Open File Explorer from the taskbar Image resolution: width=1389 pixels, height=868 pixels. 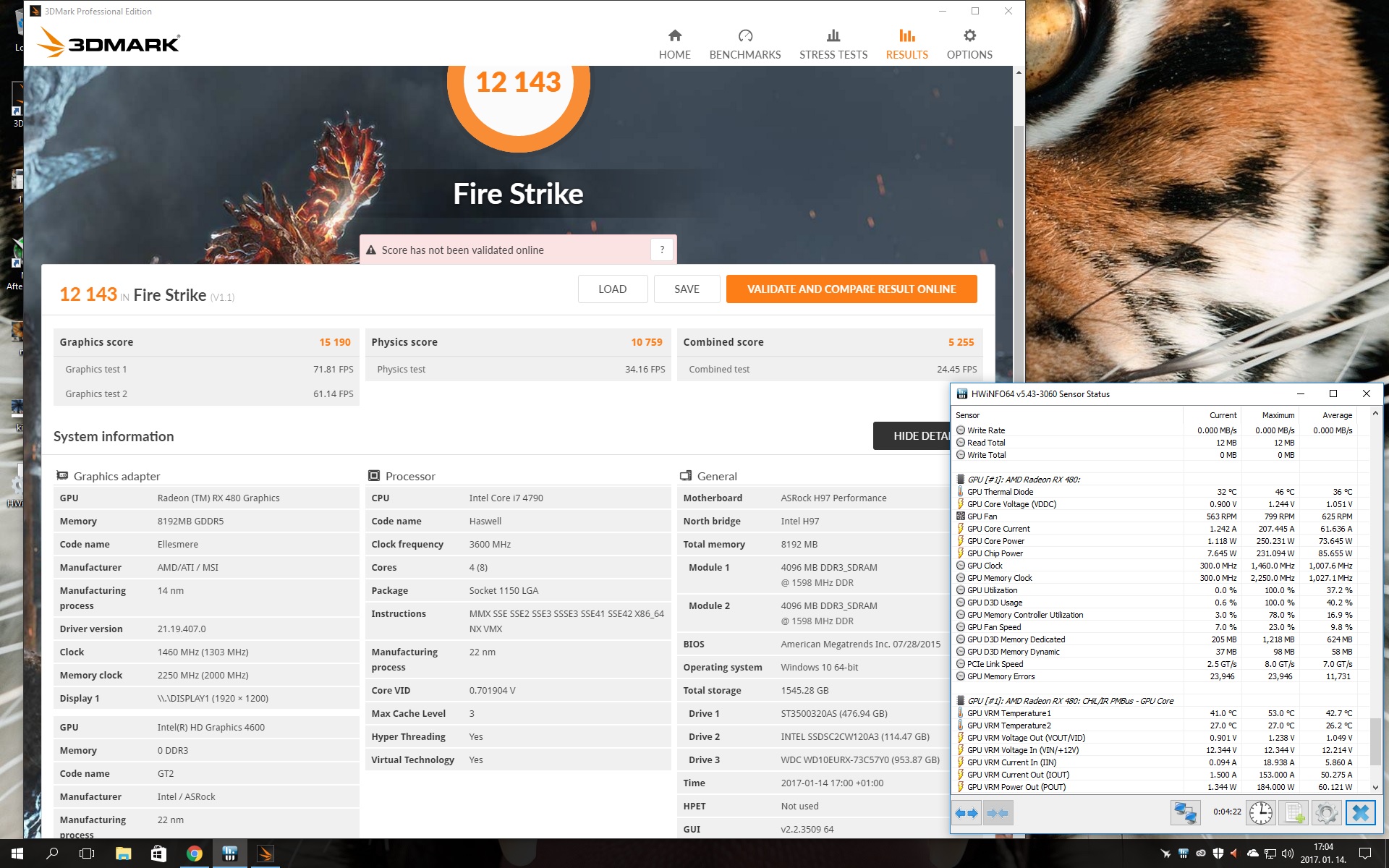click(123, 854)
